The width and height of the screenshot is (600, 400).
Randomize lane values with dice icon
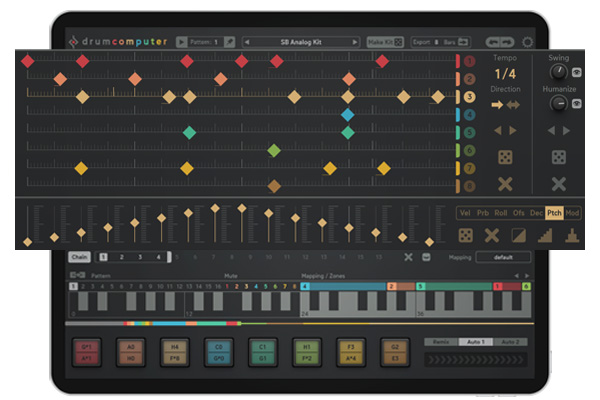click(465, 235)
